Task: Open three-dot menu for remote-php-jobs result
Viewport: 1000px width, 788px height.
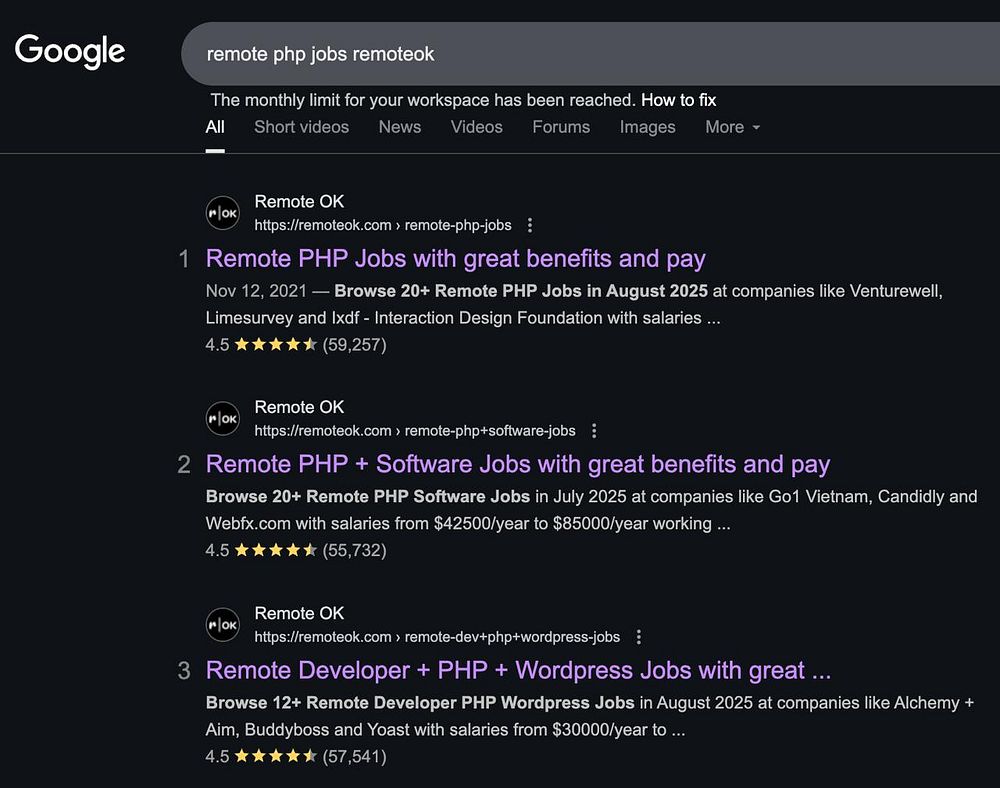Action: pos(530,225)
